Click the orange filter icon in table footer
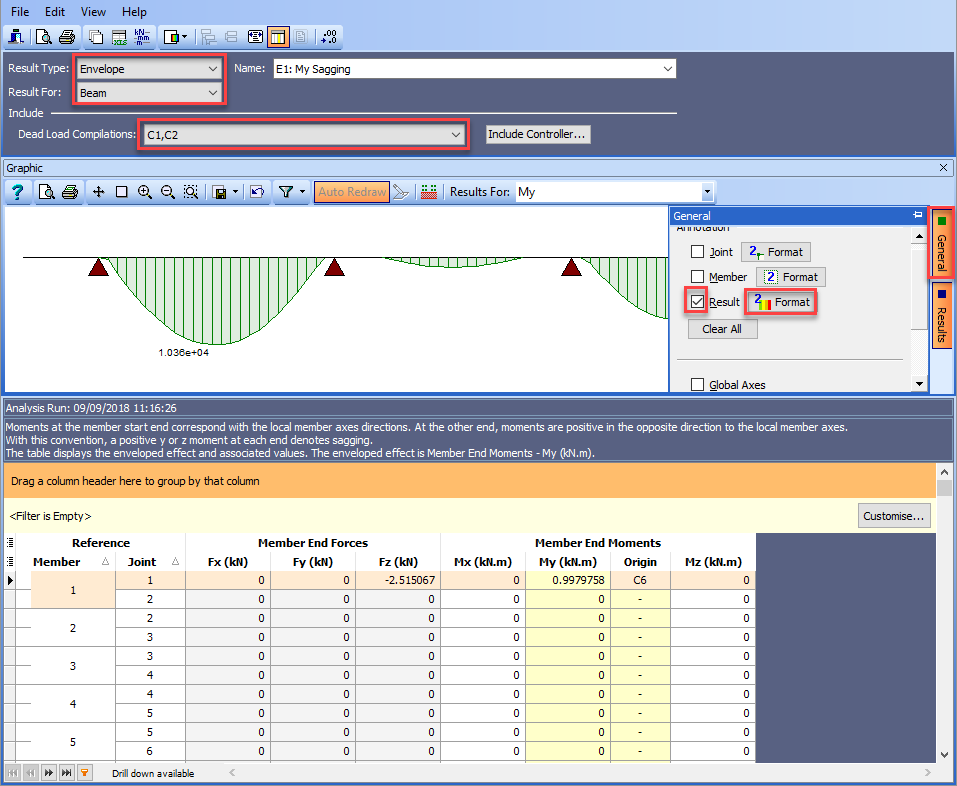This screenshot has width=957, height=786. pyautogui.click(x=85, y=773)
